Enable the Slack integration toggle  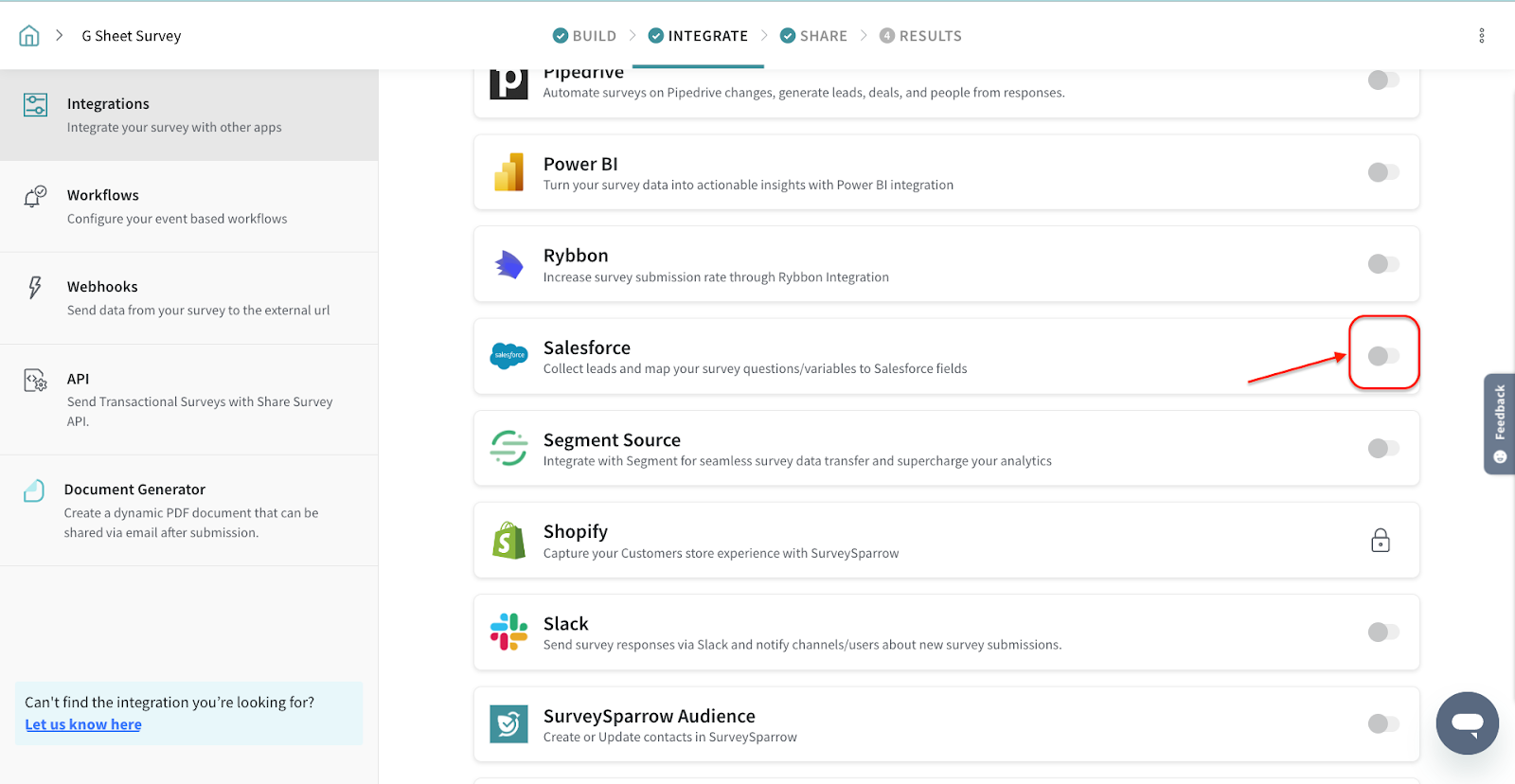1382,632
